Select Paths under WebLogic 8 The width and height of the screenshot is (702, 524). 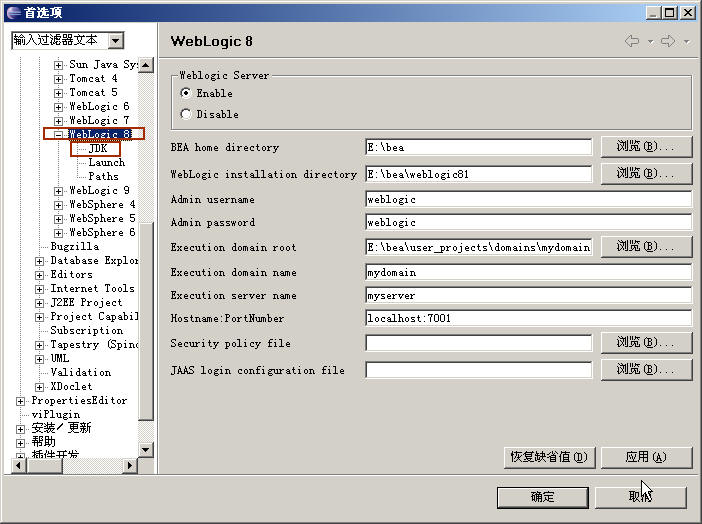(x=103, y=176)
